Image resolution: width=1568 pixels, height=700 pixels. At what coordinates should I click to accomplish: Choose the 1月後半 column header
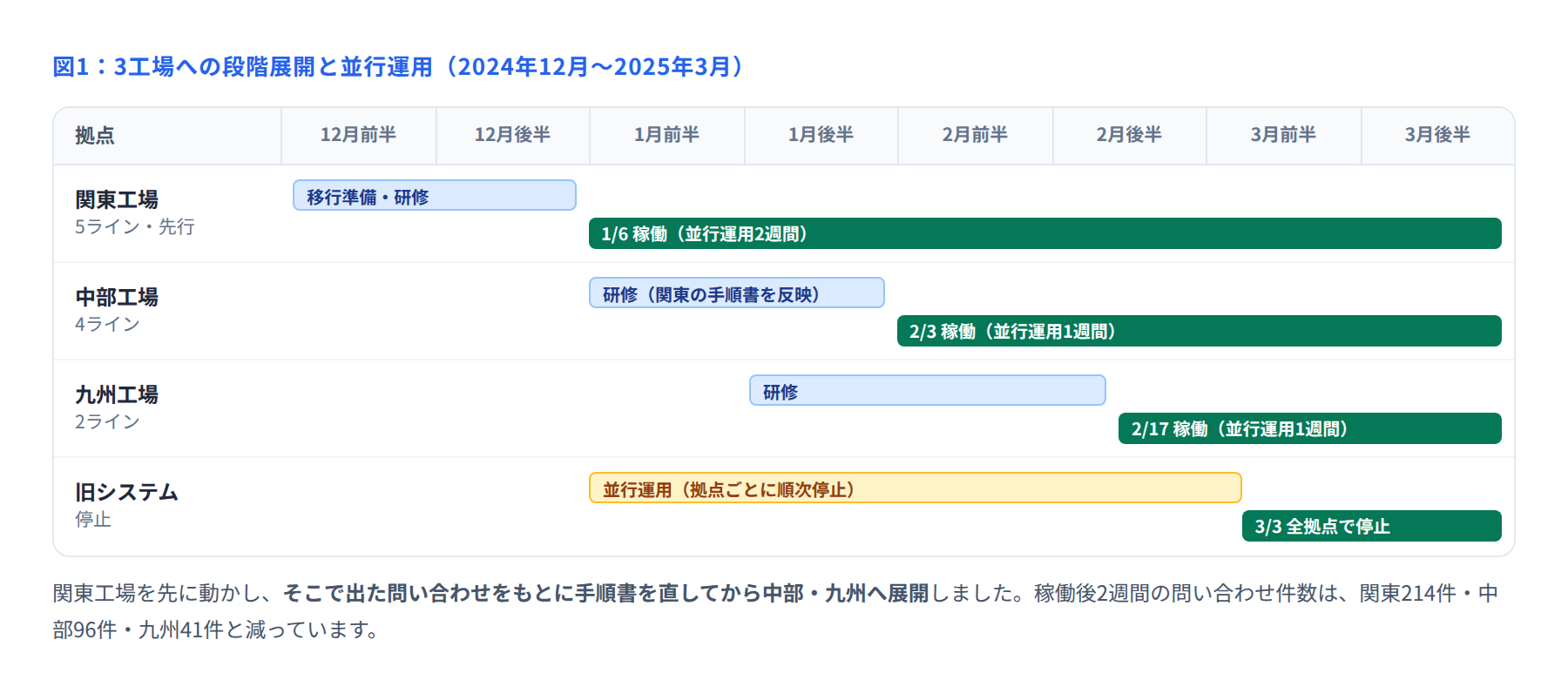point(821,136)
